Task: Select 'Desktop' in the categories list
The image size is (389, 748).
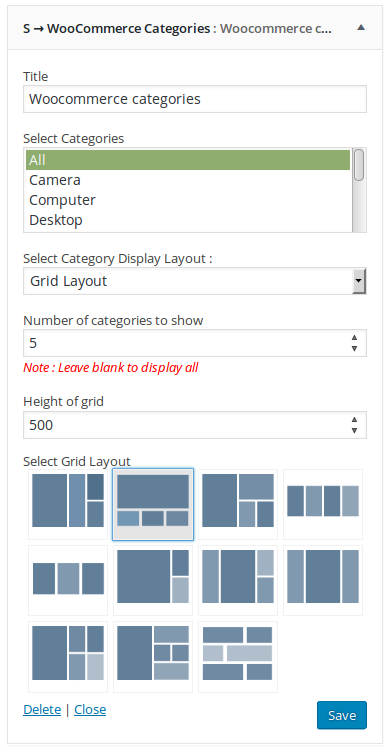Action: click(x=188, y=220)
